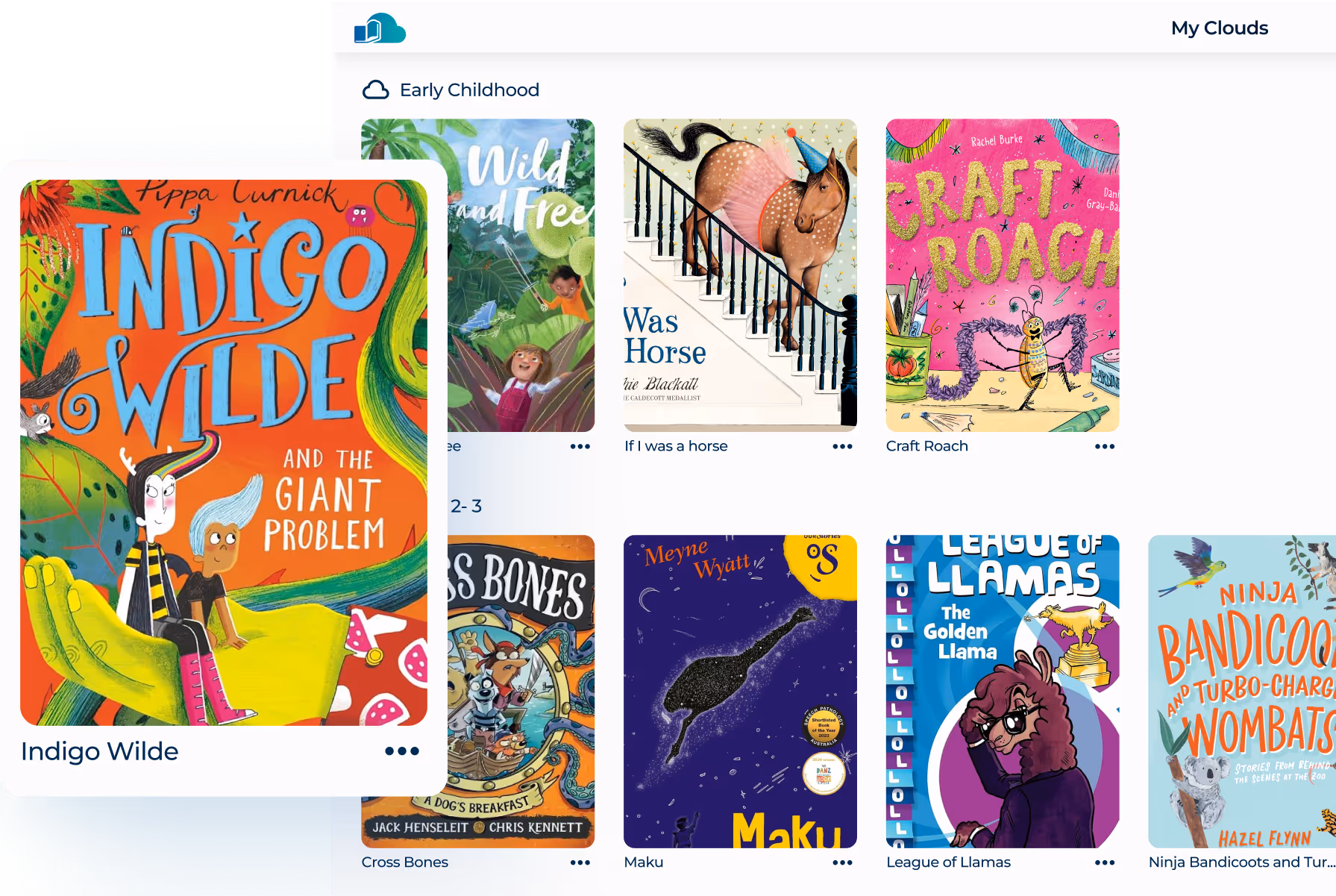The height and width of the screenshot is (896, 1336).
Task: Click the Craft Roach title link
Action: pos(927,446)
